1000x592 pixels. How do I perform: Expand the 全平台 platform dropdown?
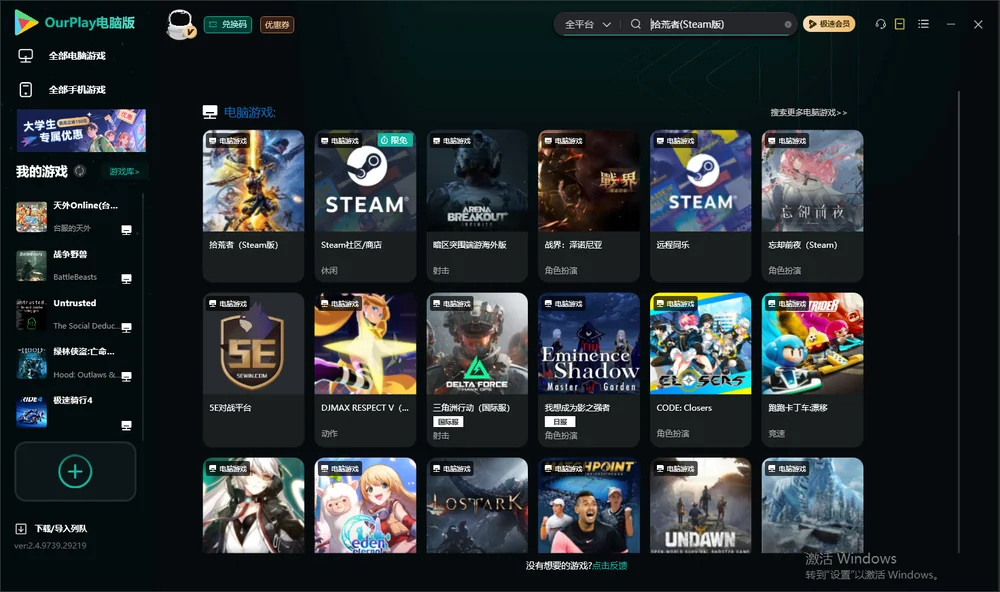click(x=587, y=24)
